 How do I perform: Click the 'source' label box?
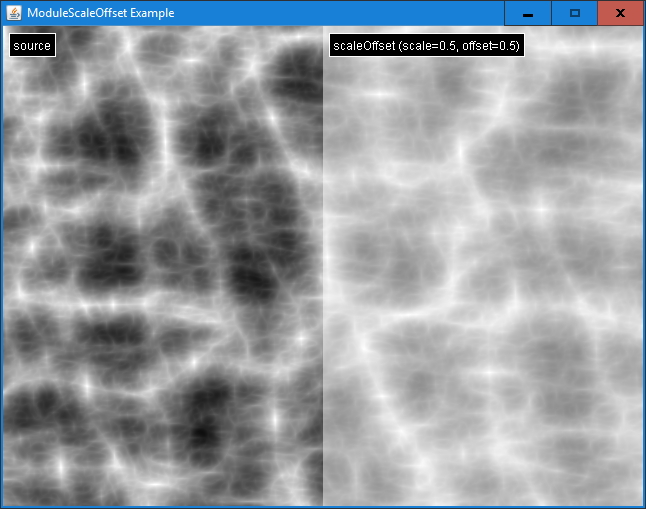click(x=32, y=46)
